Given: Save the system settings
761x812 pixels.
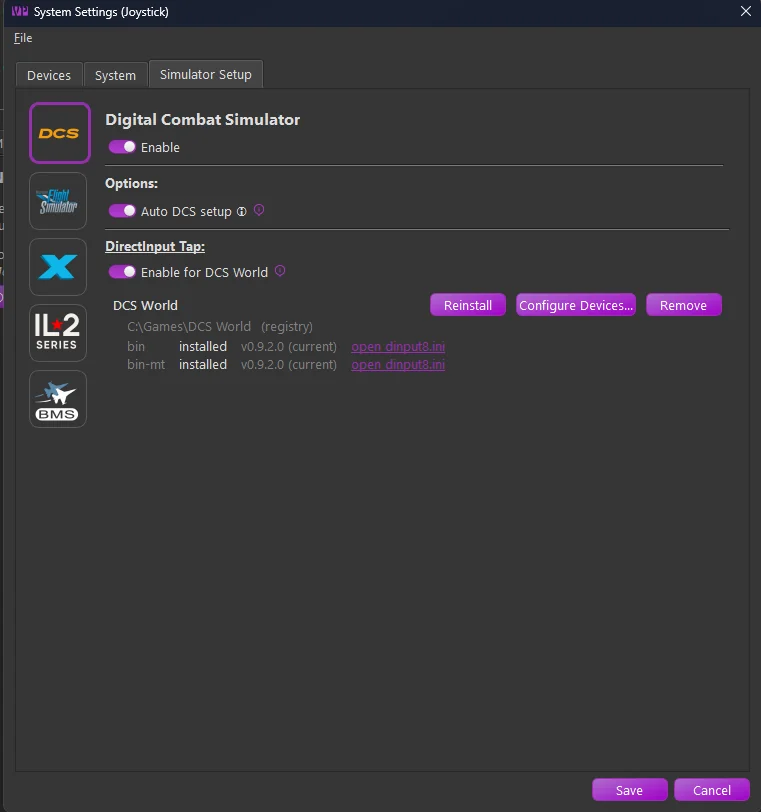Looking at the screenshot, I should (630, 790).
